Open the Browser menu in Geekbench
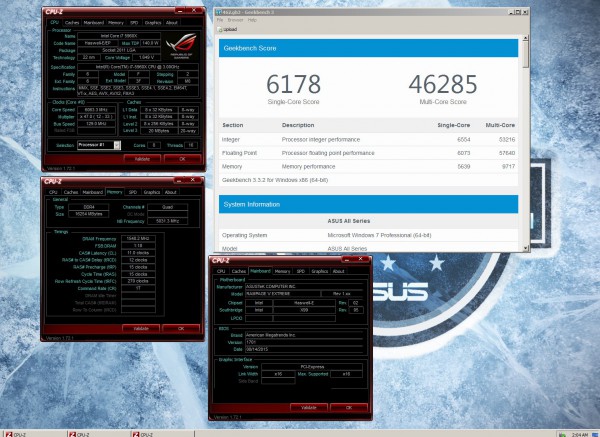The image size is (600, 437). click(x=235, y=20)
